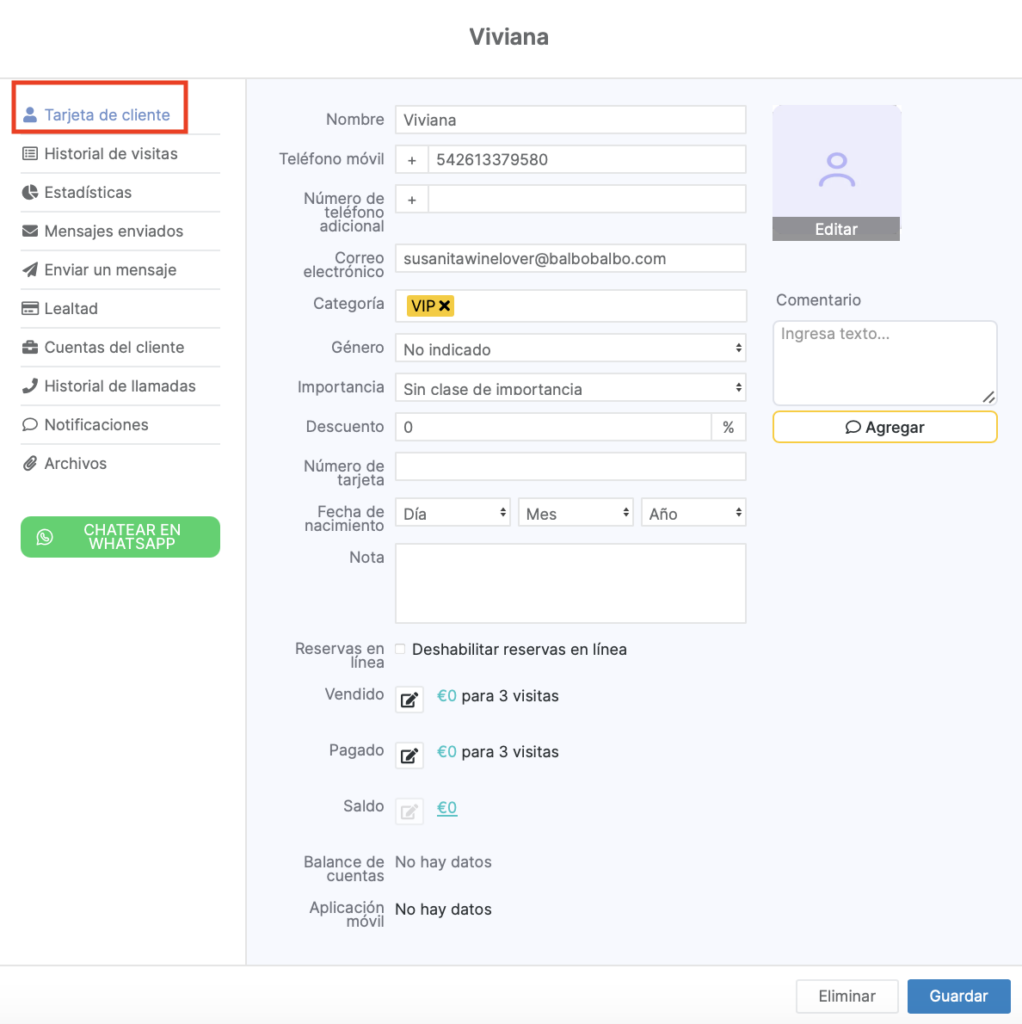1022x1024 pixels.
Task: Click the €0 Saldo link
Action: 447,808
